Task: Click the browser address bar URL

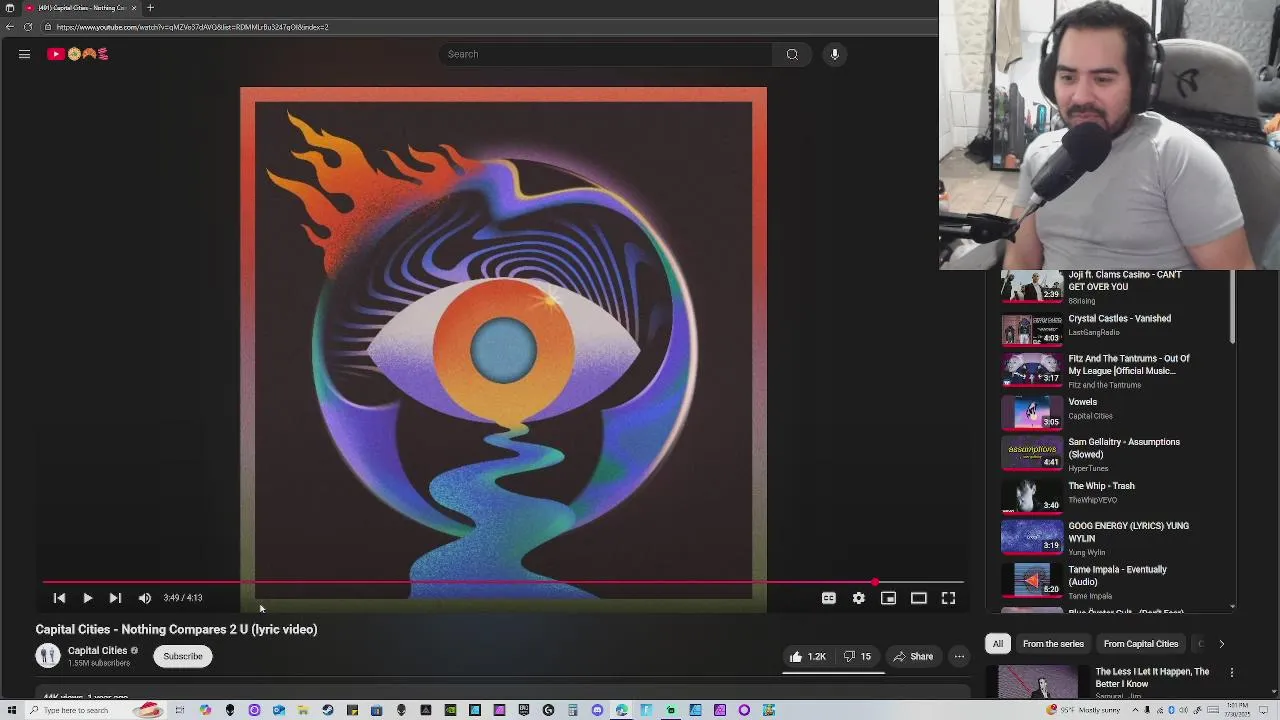Action: tap(192, 27)
